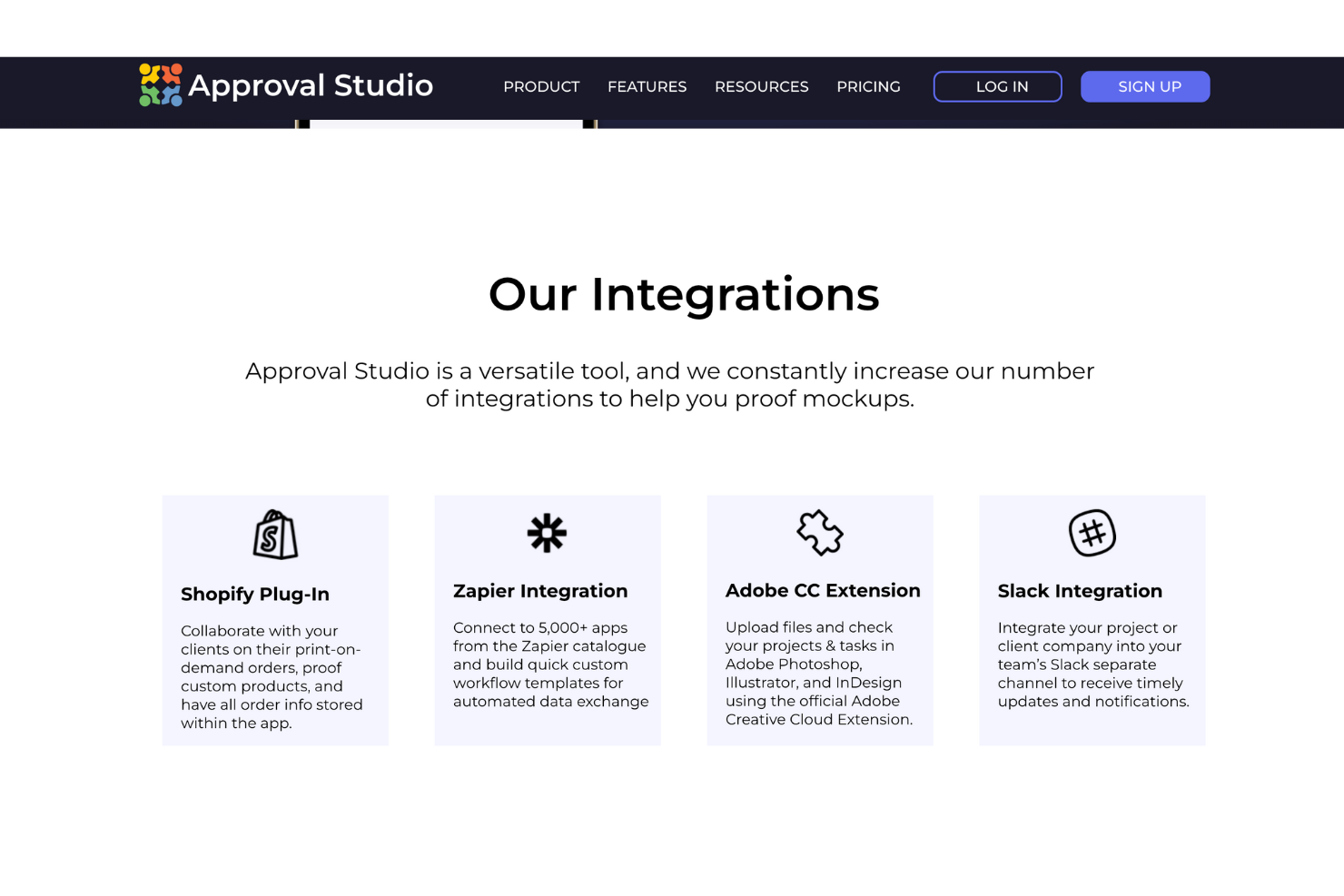The height and width of the screenshot is (896, 1344).
Task: Open the Shopify Plug-In heading
Action: pyautogui.click(x=255, y=594)
